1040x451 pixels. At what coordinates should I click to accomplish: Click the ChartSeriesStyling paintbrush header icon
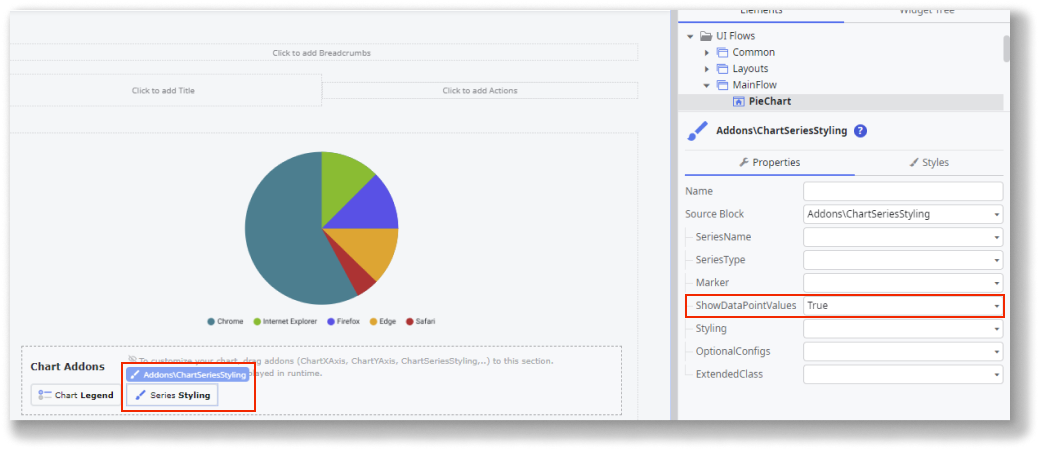(x=697, y=131)
